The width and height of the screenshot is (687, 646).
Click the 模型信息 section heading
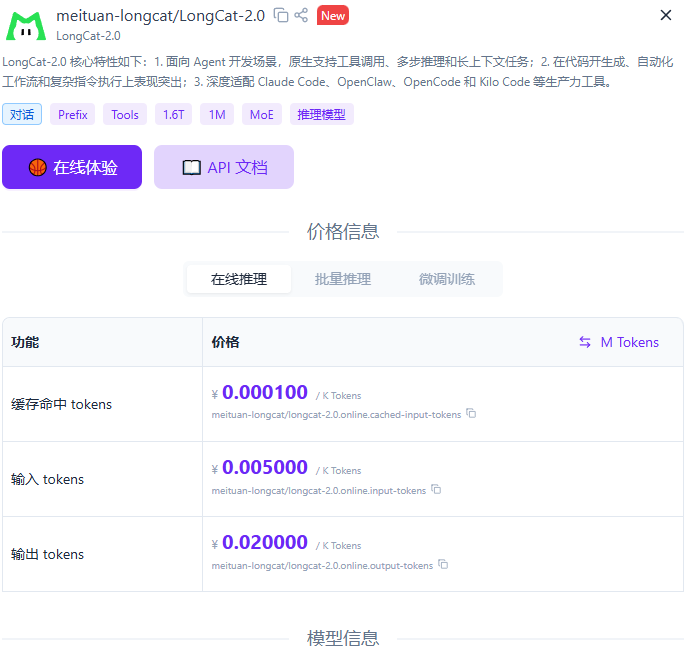point(343,638)
